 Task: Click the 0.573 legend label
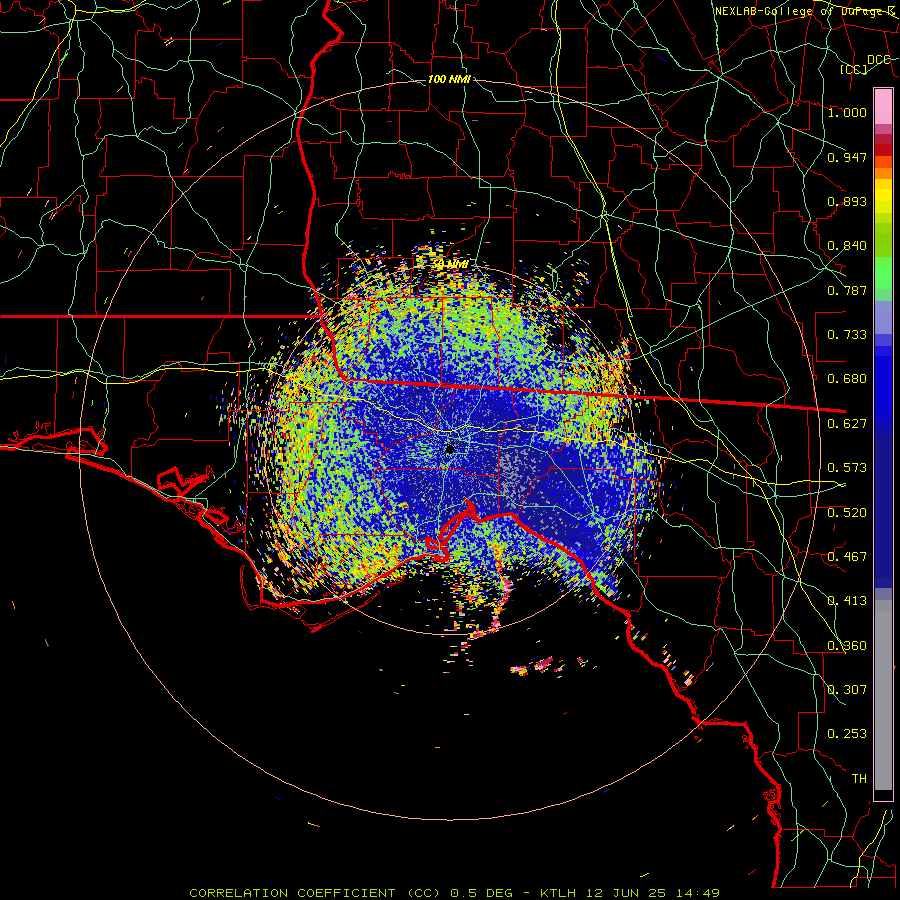pos(847,468)
